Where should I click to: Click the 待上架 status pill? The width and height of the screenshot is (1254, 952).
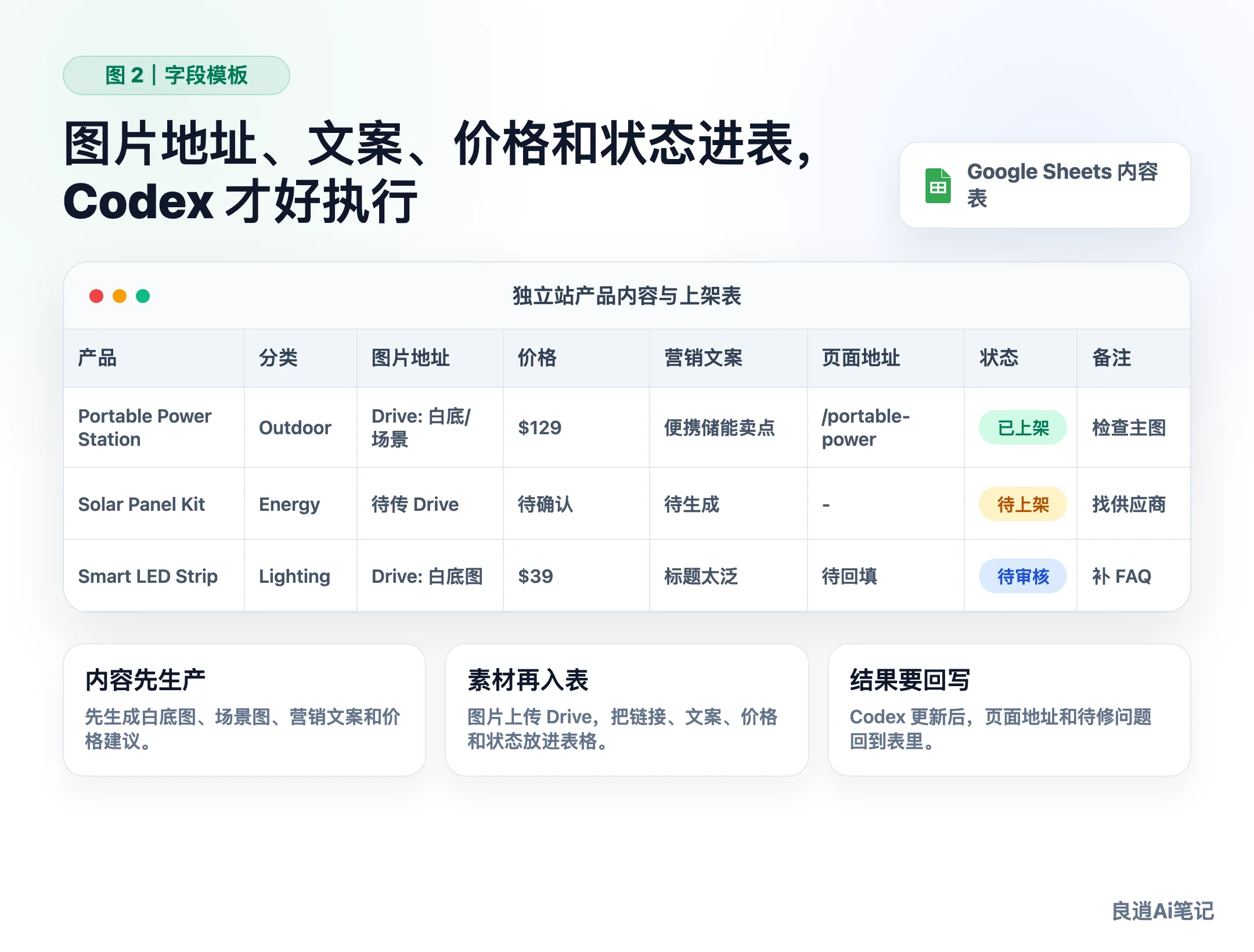coord(1023,504)
